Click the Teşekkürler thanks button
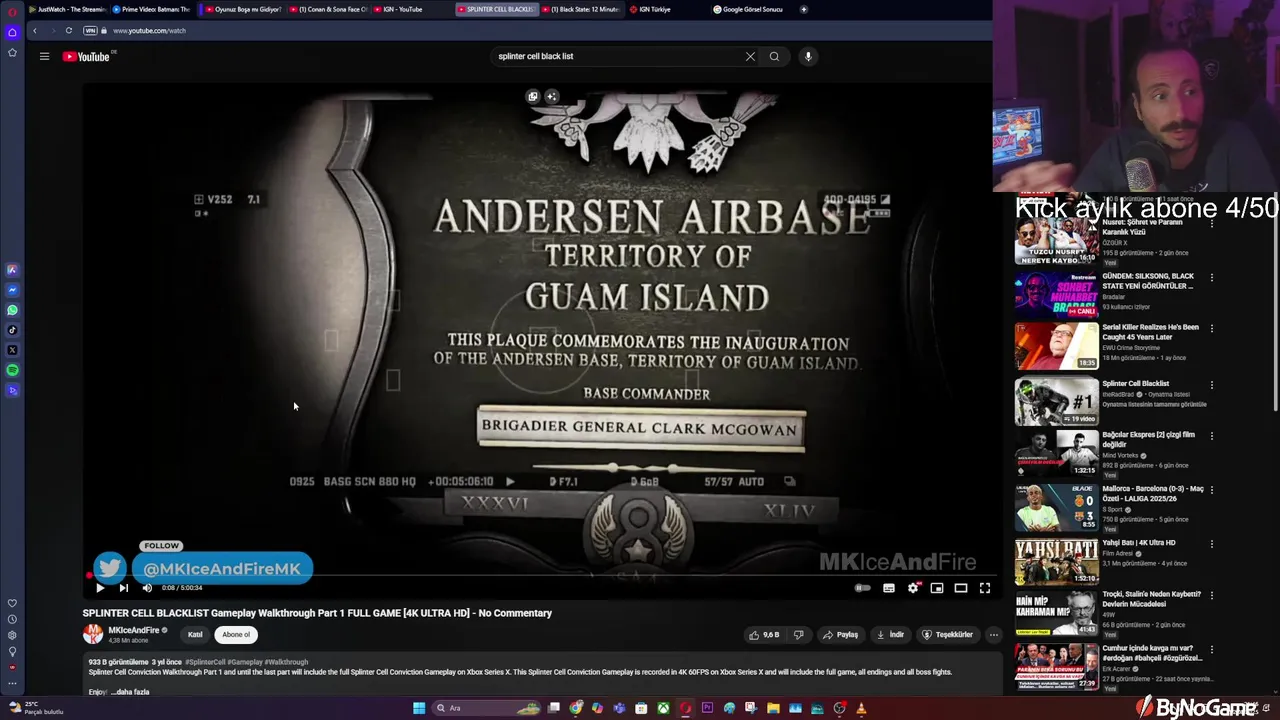This screenshot has height=720, width=1280. click(947, 634)
